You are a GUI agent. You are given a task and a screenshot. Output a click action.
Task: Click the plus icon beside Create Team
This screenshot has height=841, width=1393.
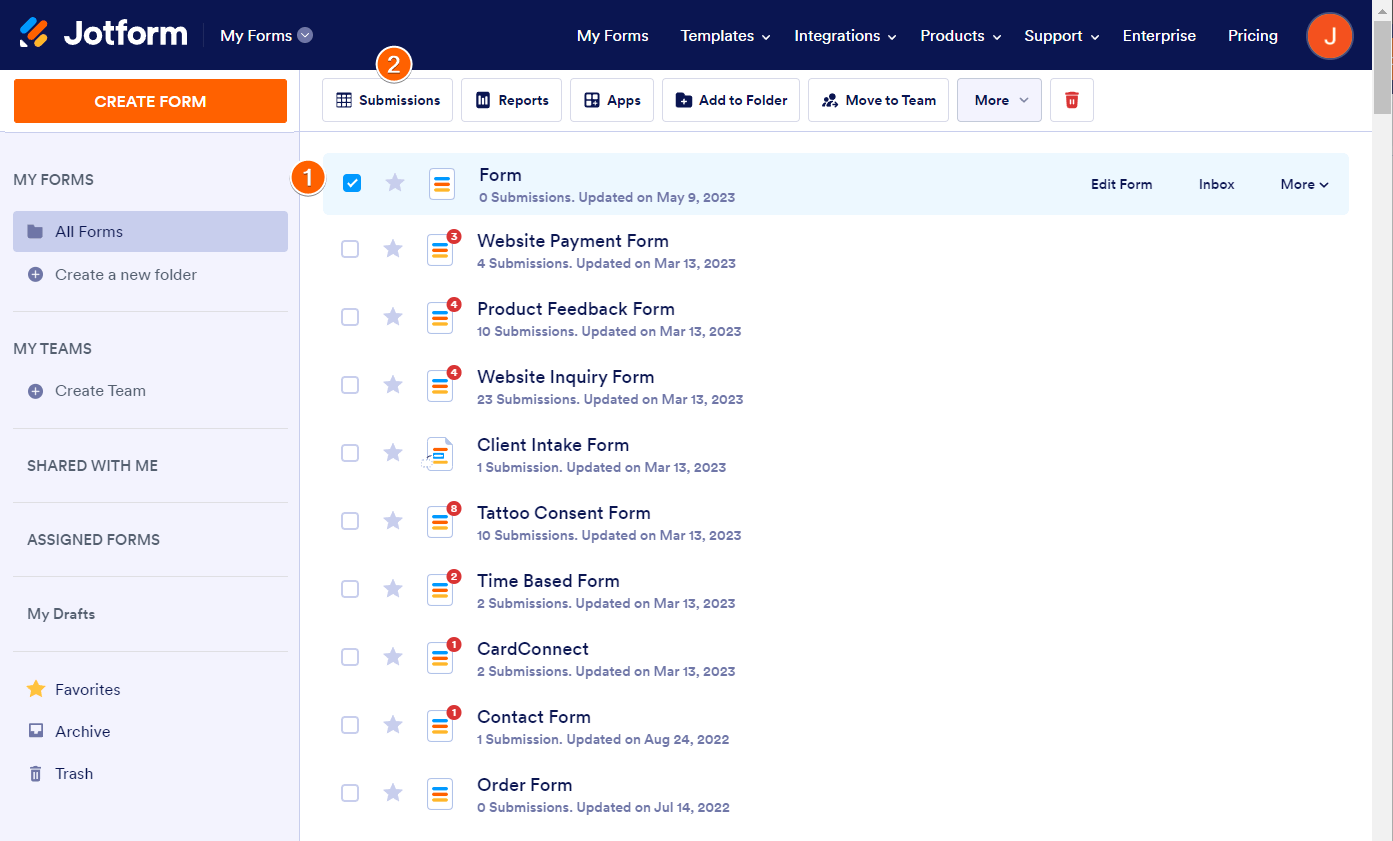click(35, 391)
